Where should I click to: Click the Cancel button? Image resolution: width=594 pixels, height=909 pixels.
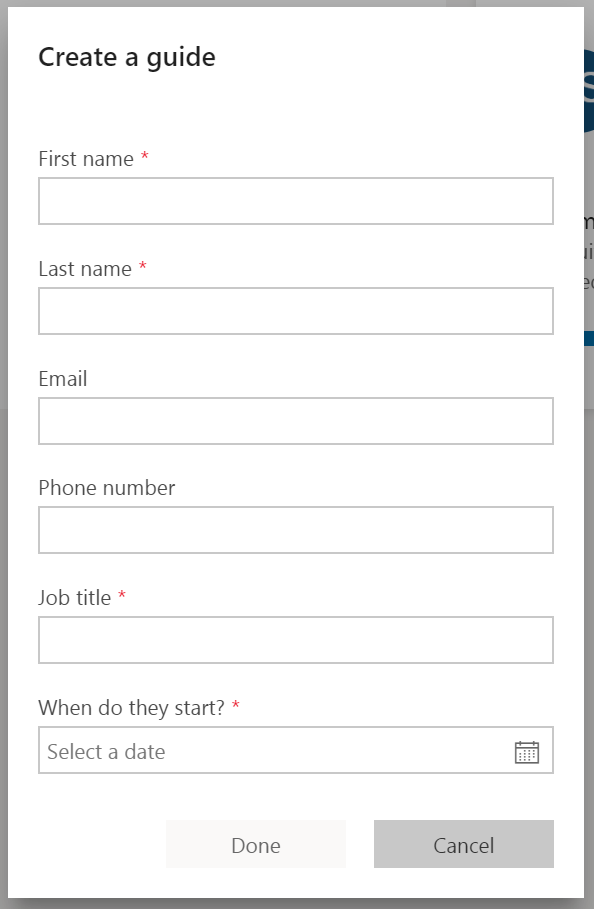tap(463, 845)
